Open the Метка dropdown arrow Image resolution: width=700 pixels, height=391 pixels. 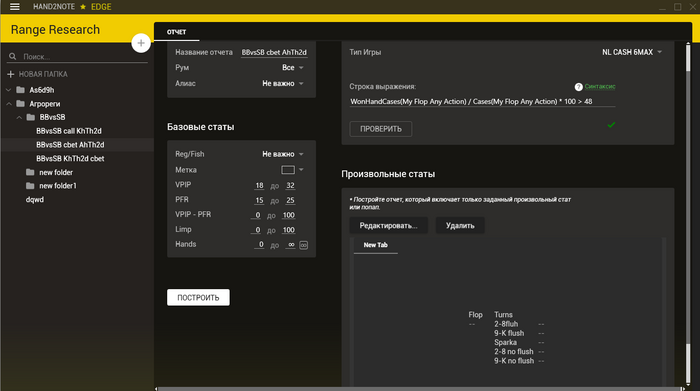click(301, 170)
